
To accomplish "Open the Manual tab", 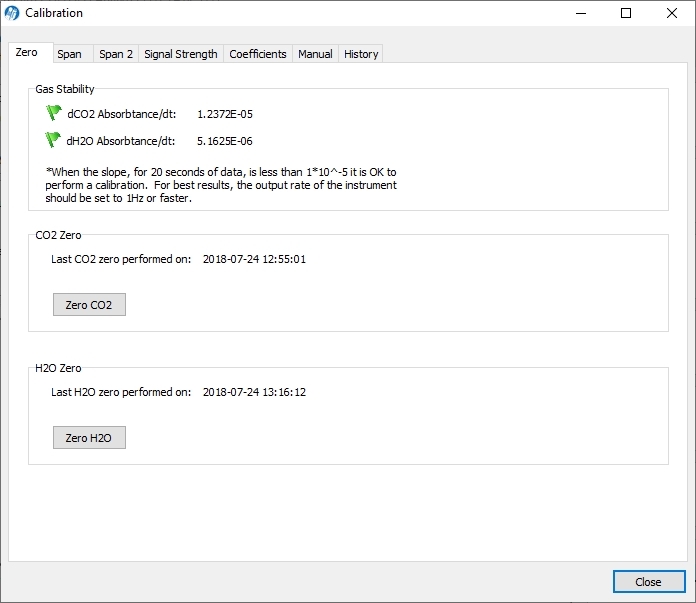I will 315,54.
